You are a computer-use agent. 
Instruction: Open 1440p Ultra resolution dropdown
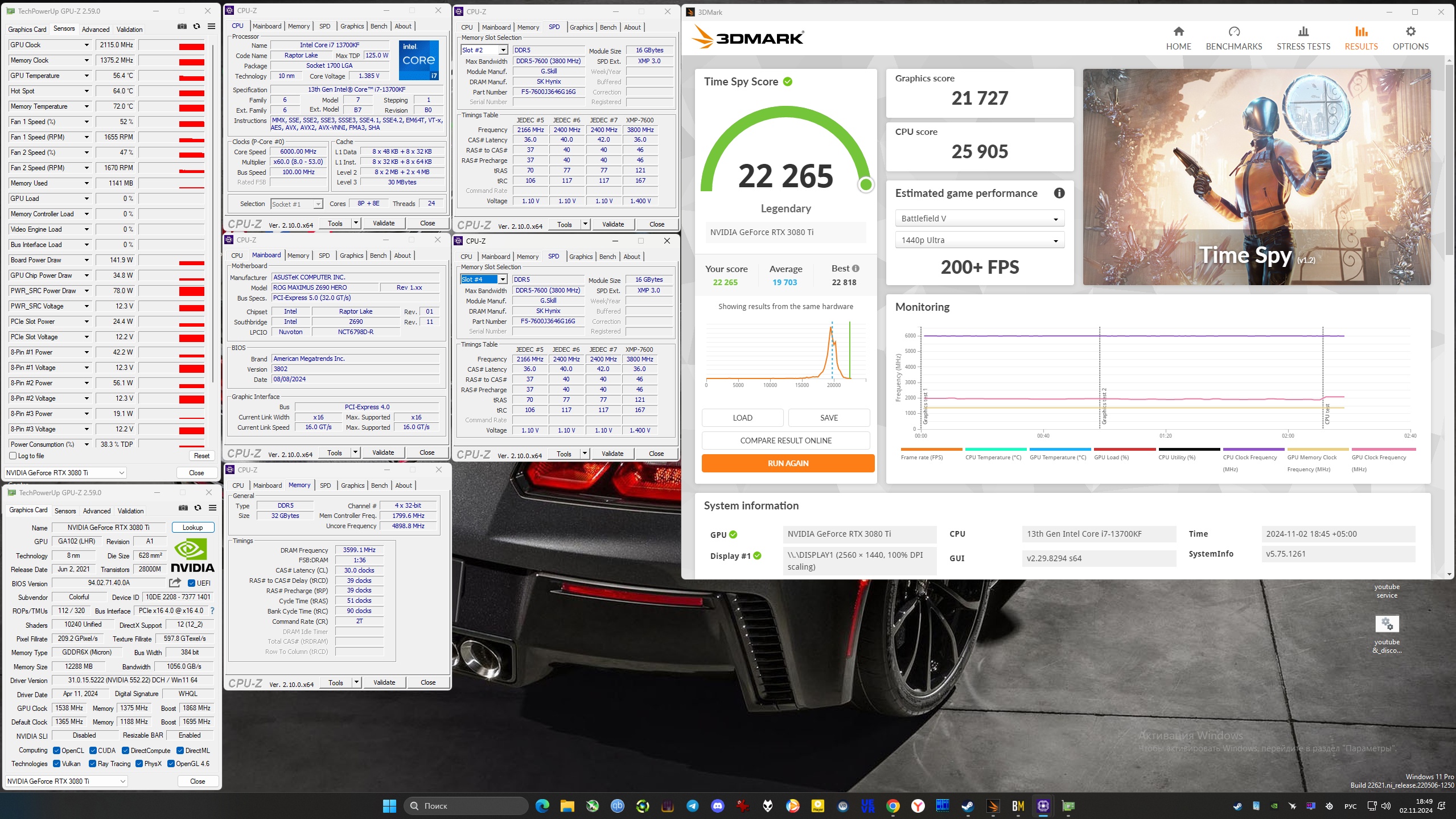pyautogui.click(x=980, y=240)
